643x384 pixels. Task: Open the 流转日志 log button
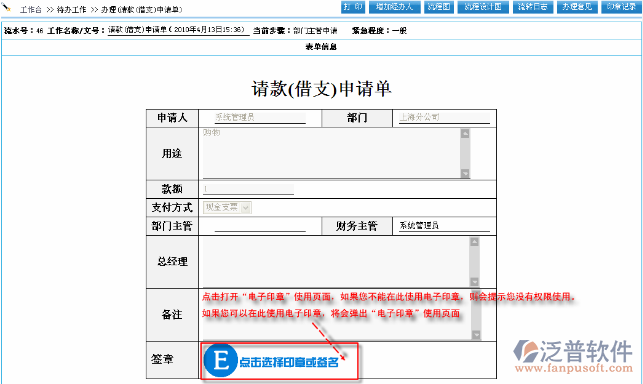[533, 7]
